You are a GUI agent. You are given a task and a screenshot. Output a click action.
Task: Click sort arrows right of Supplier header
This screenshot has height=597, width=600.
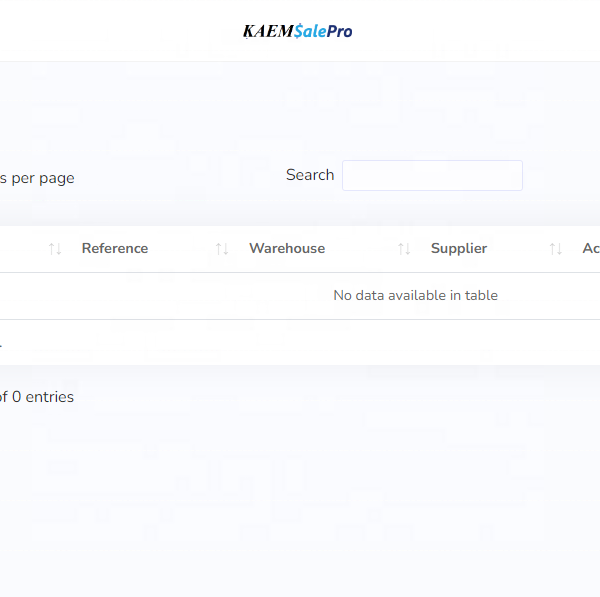pyautogui.click(x=555, y=249)
